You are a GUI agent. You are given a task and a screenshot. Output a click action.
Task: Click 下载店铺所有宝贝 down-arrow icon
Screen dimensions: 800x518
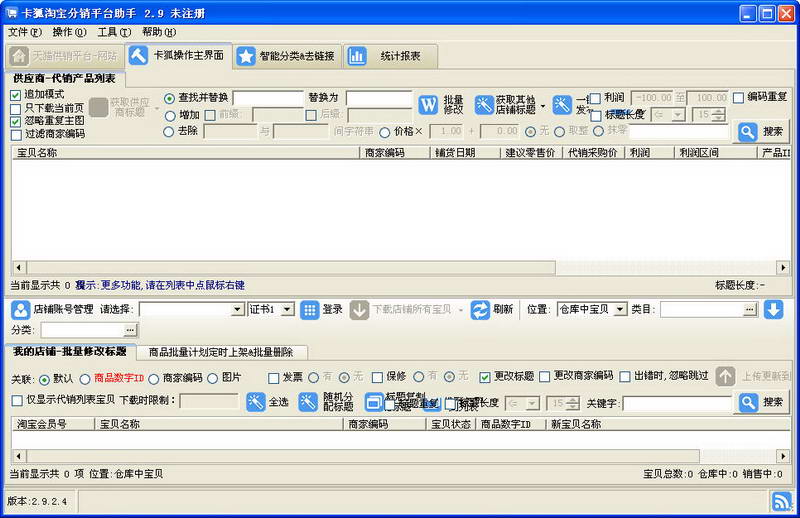(359, 310)
